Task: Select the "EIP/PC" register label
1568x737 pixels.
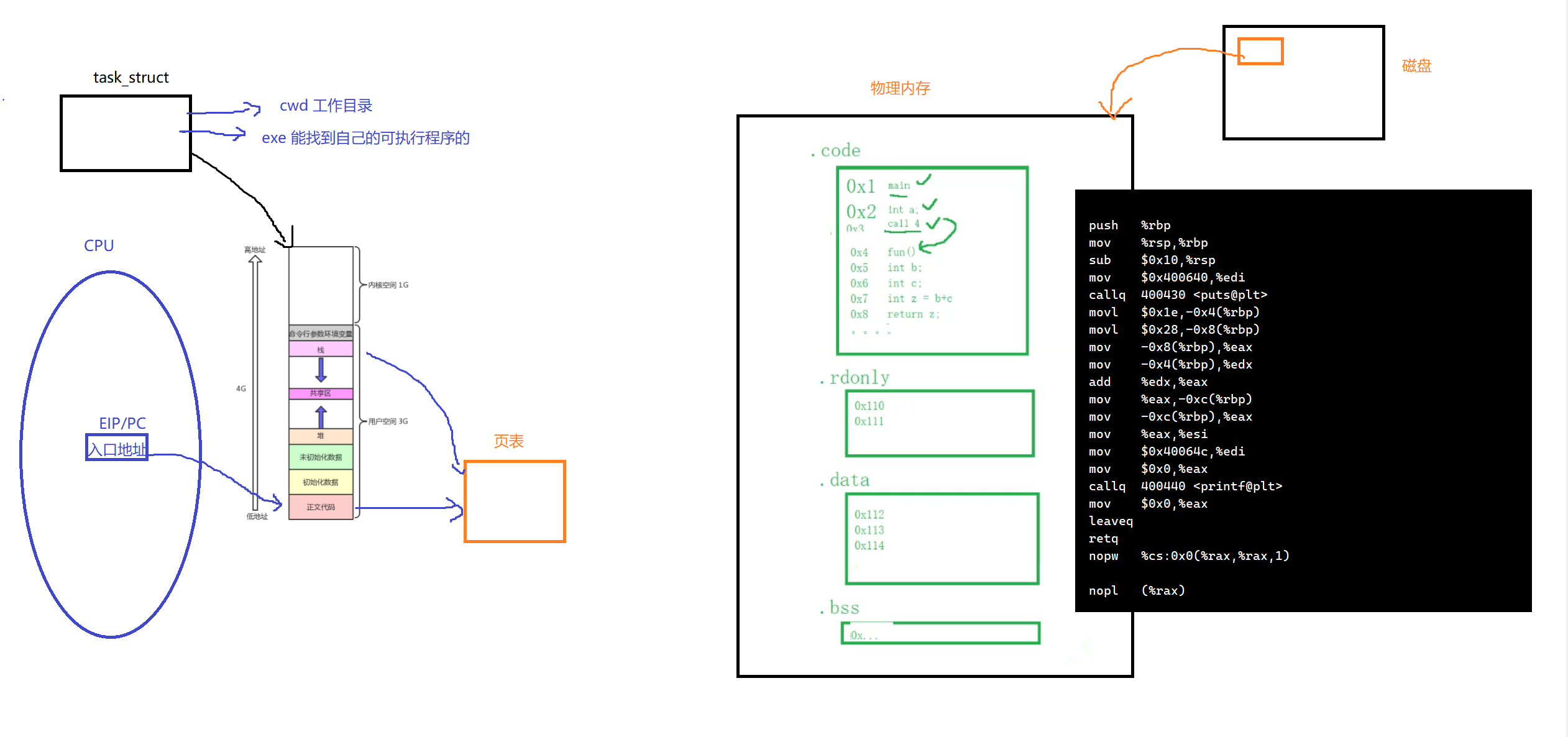Action: point(122,423)
